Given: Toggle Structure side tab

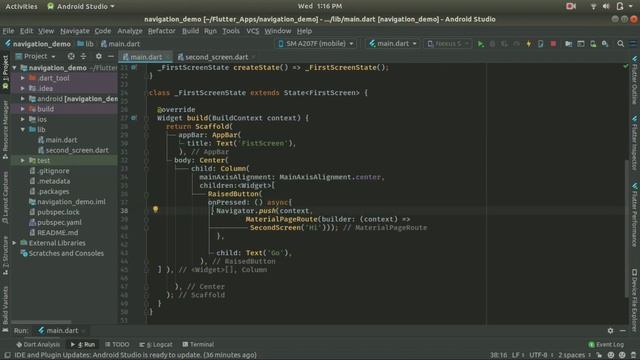Looking at the screenshot, I should (5, 255).
